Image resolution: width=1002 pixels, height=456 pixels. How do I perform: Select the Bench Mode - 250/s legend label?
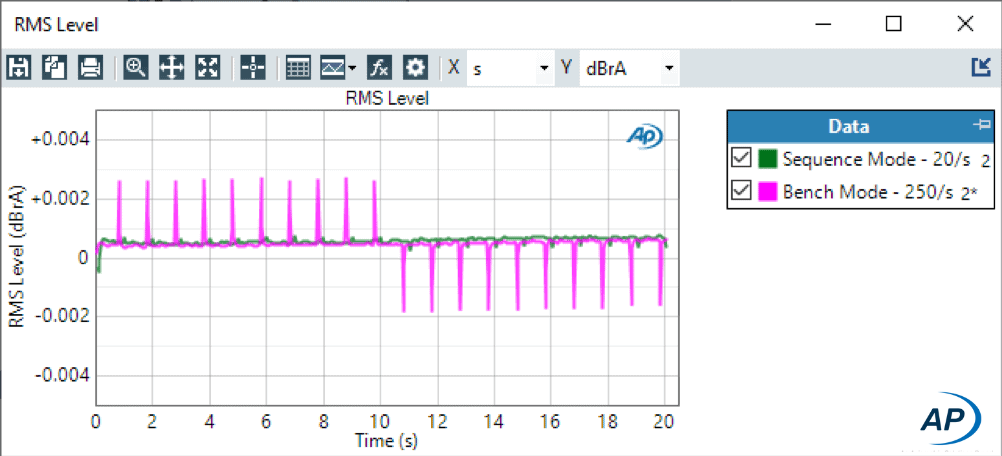tap(868, 192)
